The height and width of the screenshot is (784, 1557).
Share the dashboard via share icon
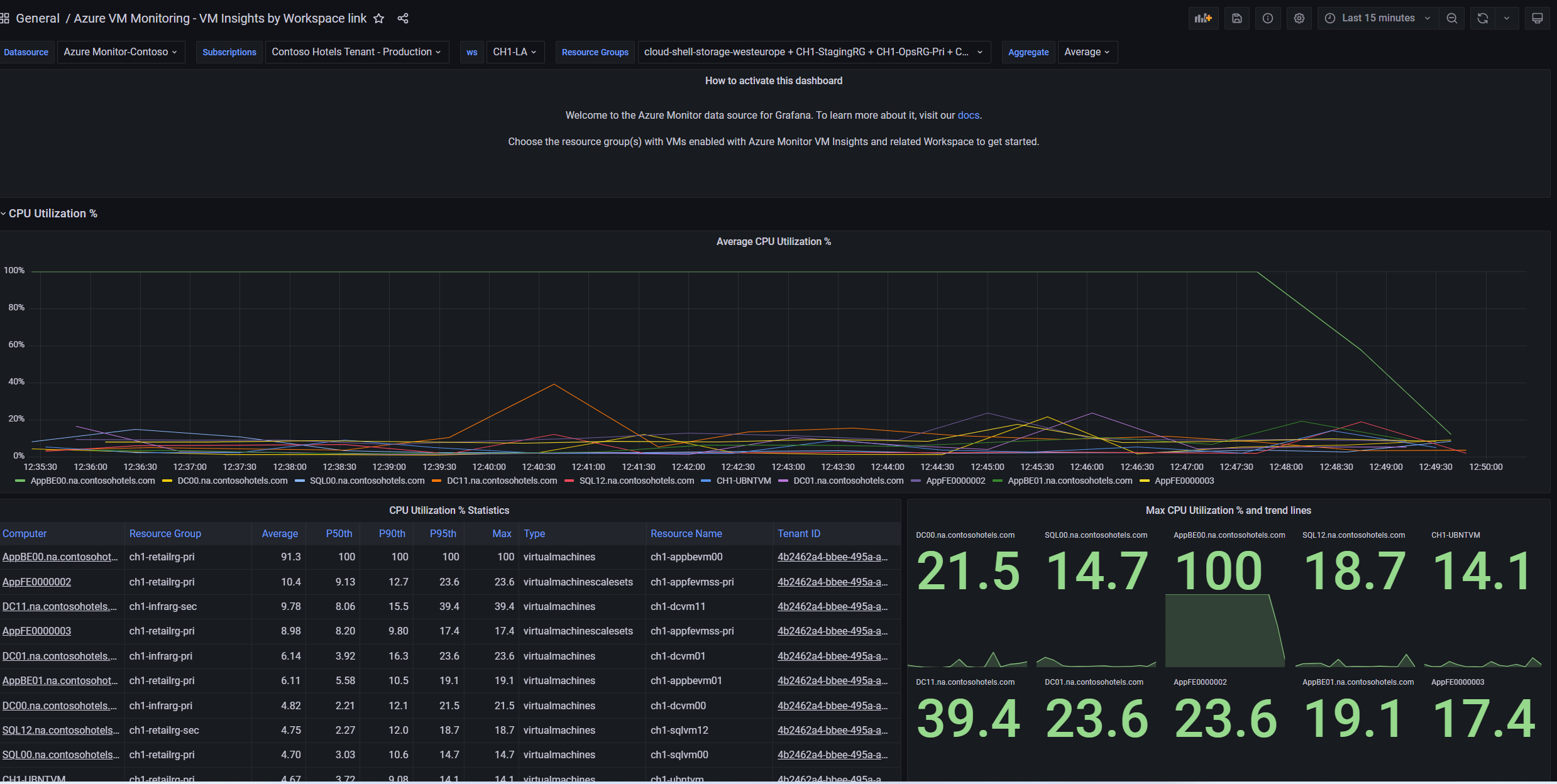[403, 18]
